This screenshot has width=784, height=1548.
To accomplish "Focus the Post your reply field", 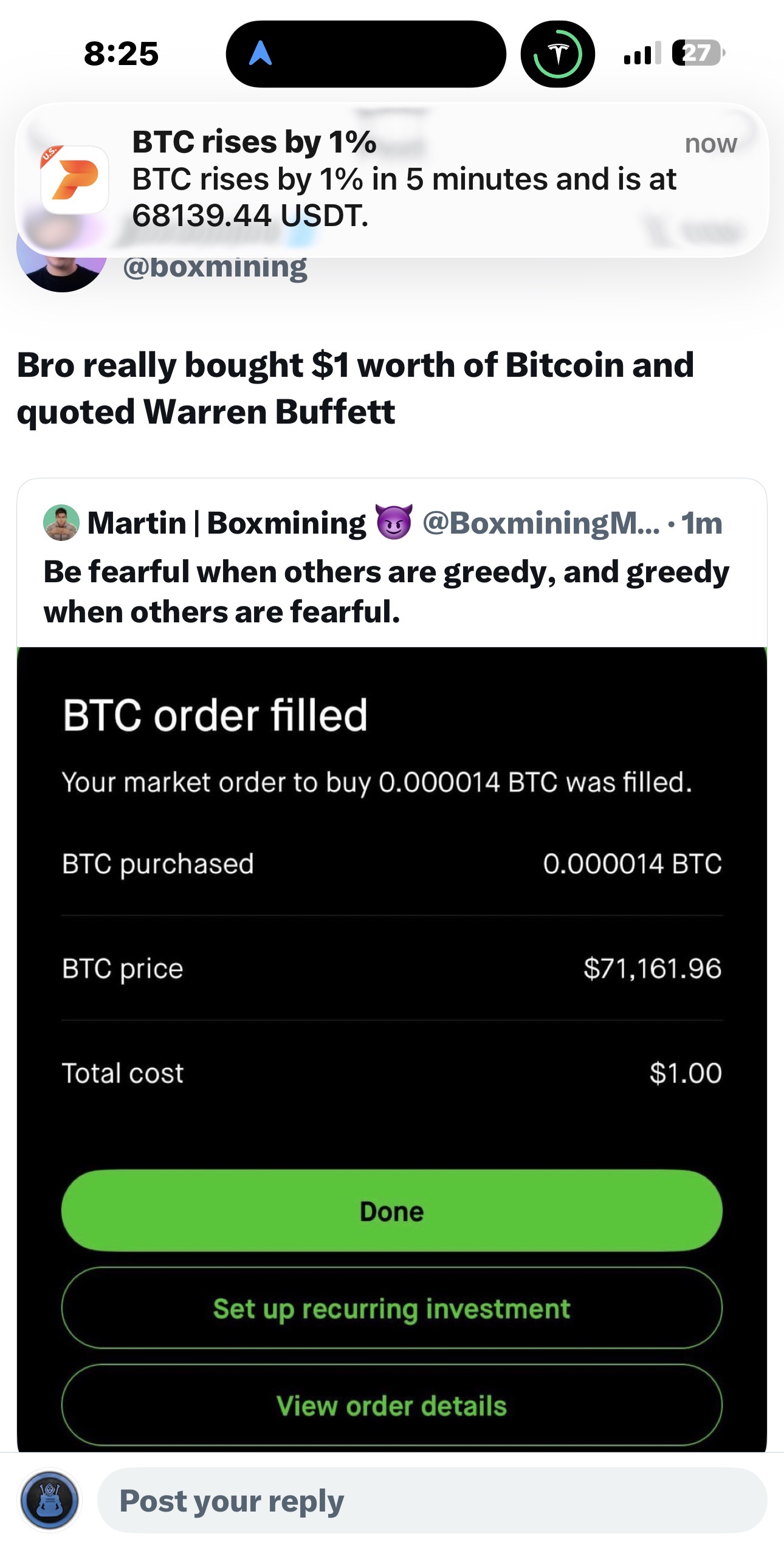I will [x=432, y=1500].
